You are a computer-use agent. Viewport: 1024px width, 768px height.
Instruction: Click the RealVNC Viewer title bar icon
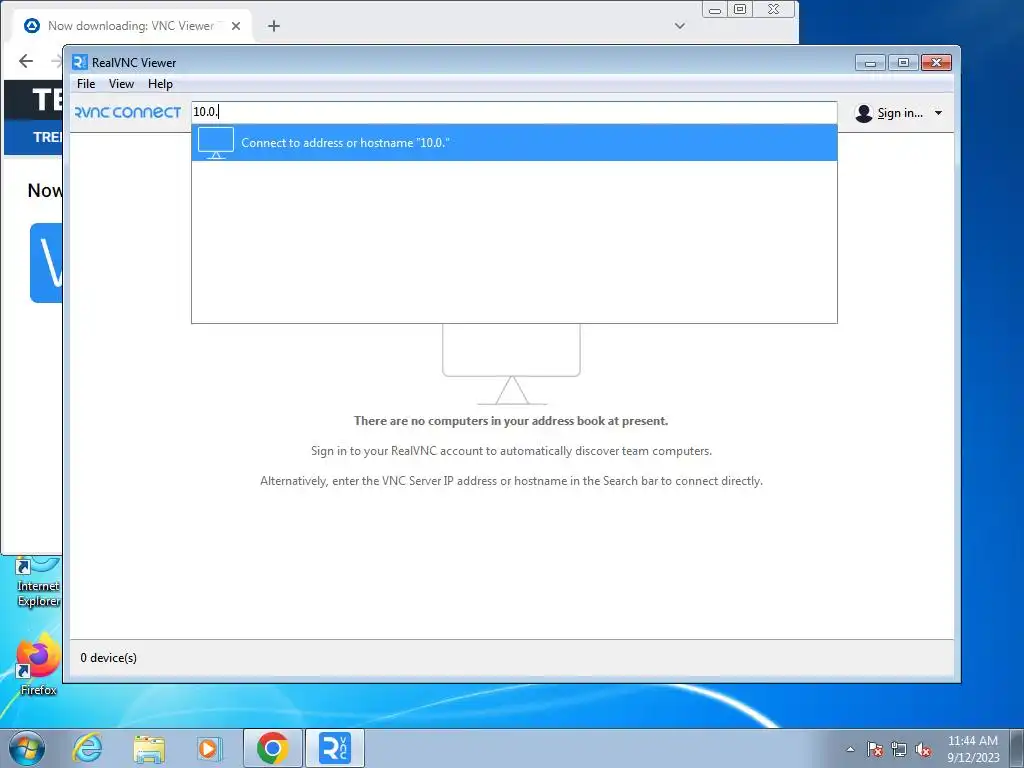(x=80, y=62)
